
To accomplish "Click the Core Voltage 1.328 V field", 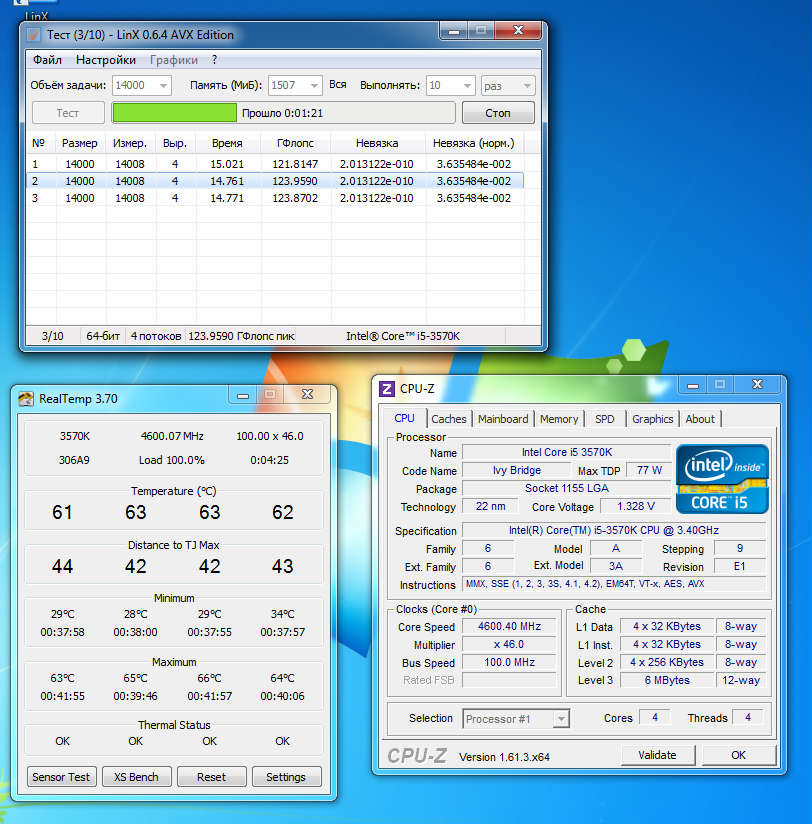I will point(635,506).
